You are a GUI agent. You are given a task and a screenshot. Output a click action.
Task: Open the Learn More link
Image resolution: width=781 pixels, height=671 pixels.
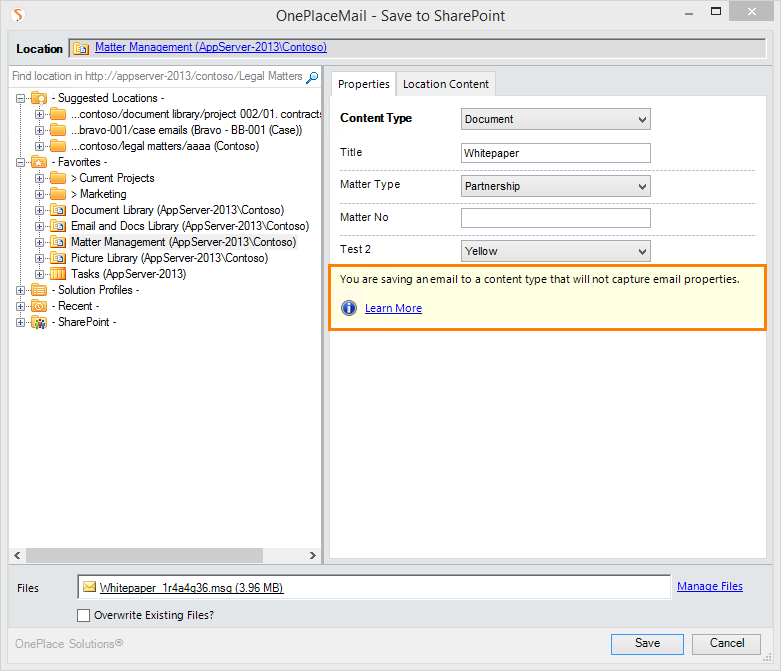coord(393,308)
